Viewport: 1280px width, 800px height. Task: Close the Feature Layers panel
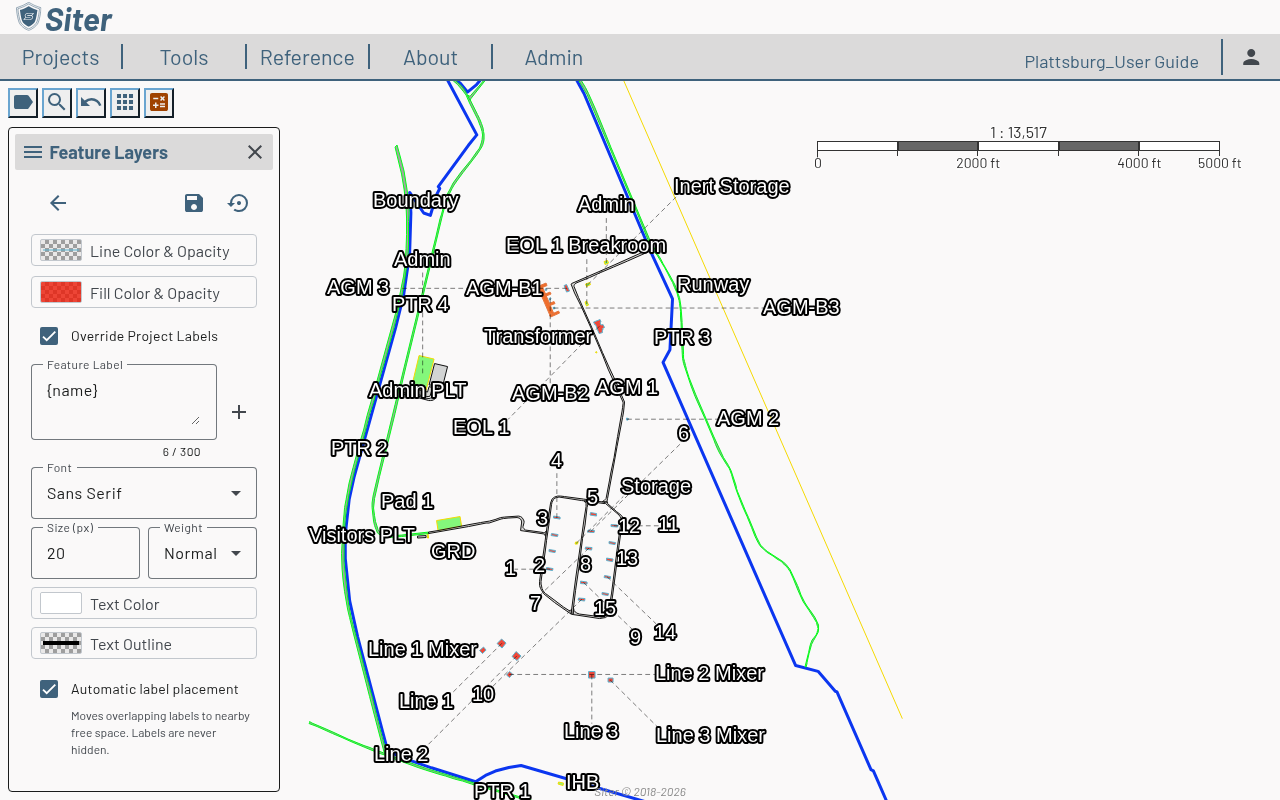coord(255,152)
